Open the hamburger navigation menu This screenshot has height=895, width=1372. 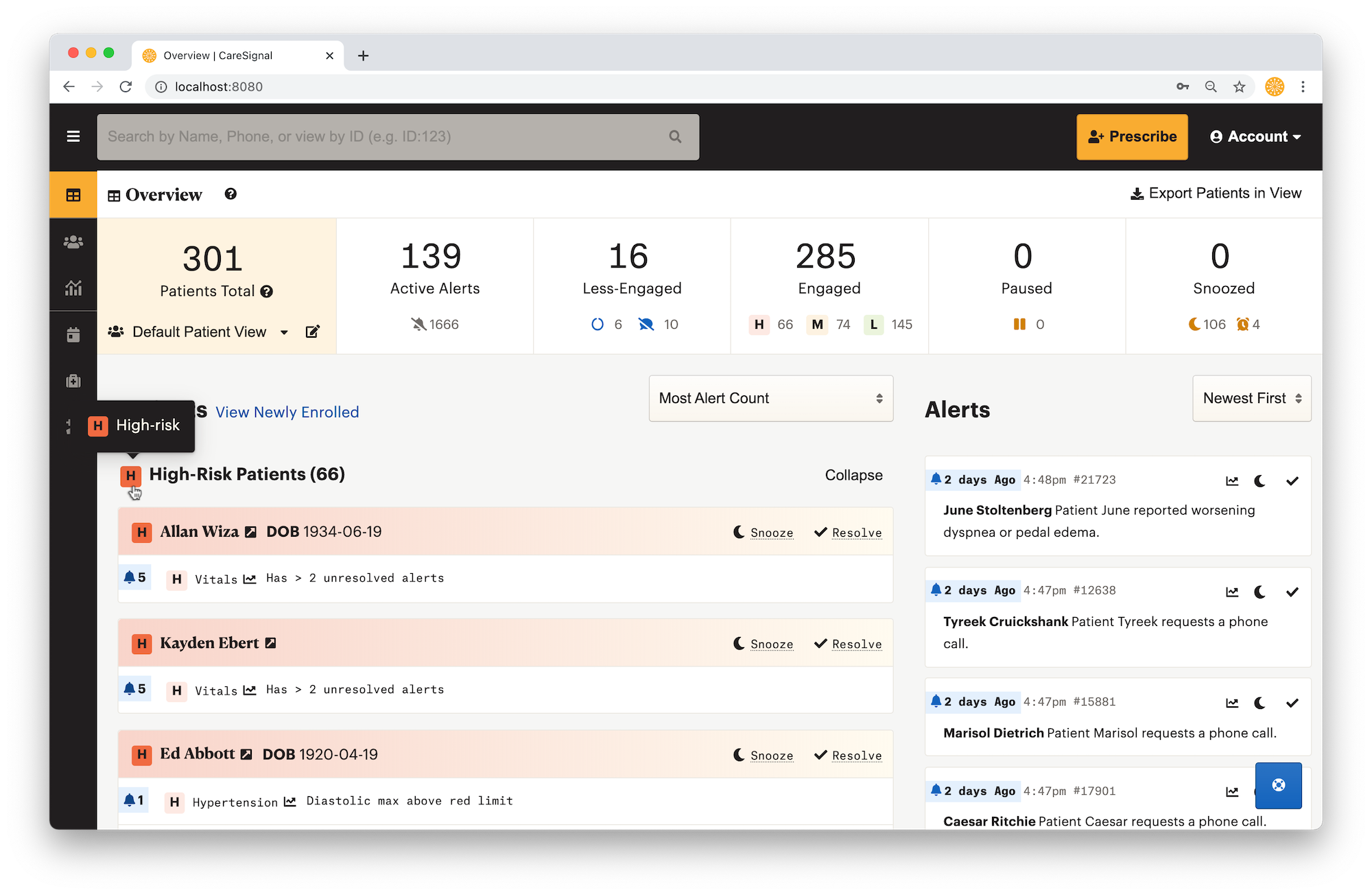pyautogui.click(x=73, y=137)
